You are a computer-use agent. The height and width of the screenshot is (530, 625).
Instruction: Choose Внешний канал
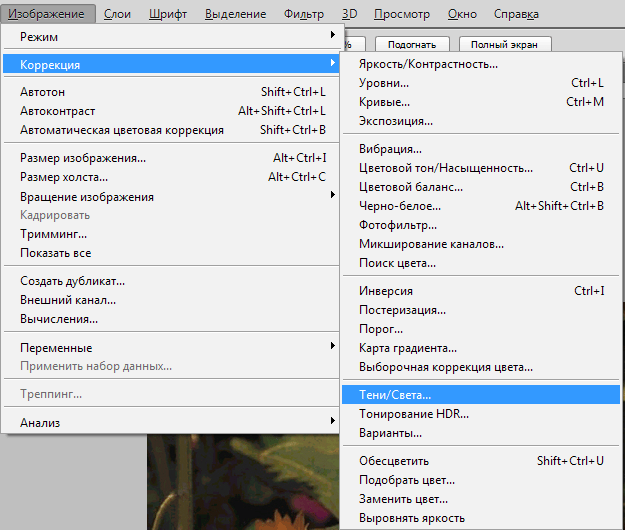tap(171, 300)
